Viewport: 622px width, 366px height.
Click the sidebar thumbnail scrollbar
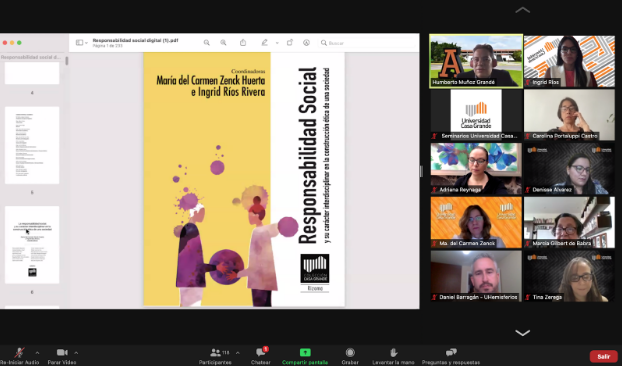click(67, 61)
